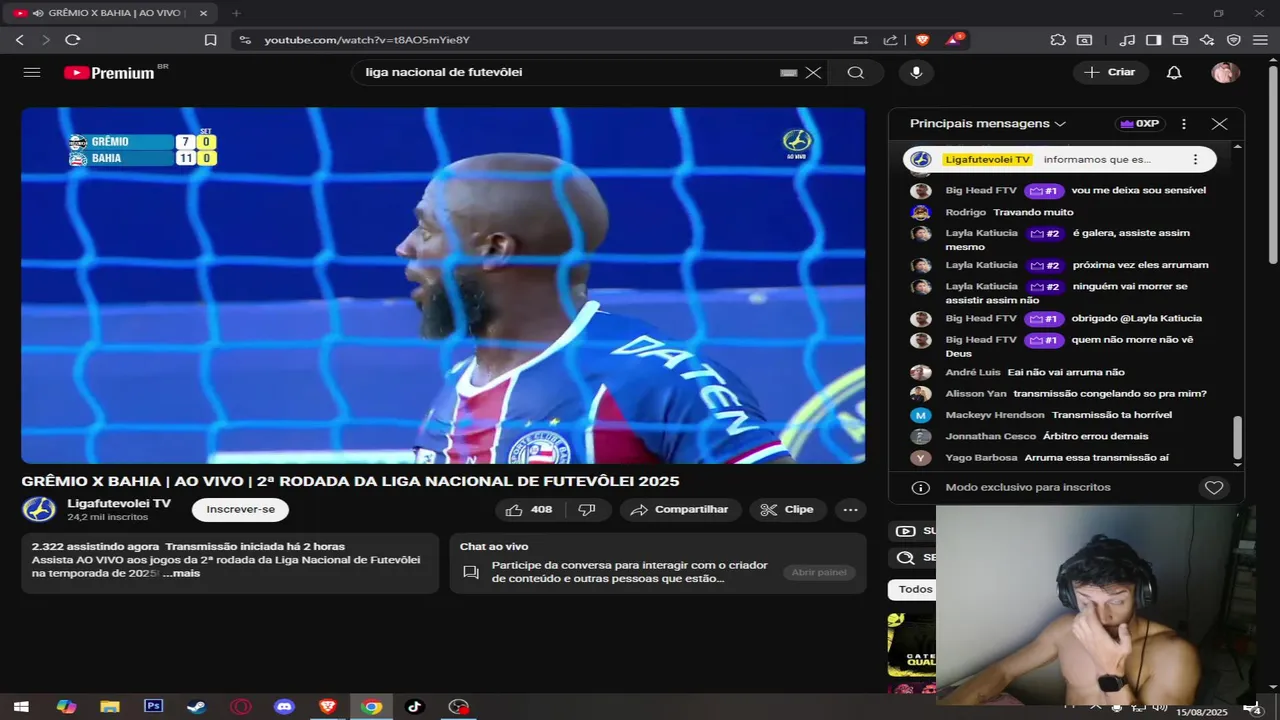Open more video actions three-dot menu
Viewport: 1280px width, 720px height.
click(x=850, y=509)
